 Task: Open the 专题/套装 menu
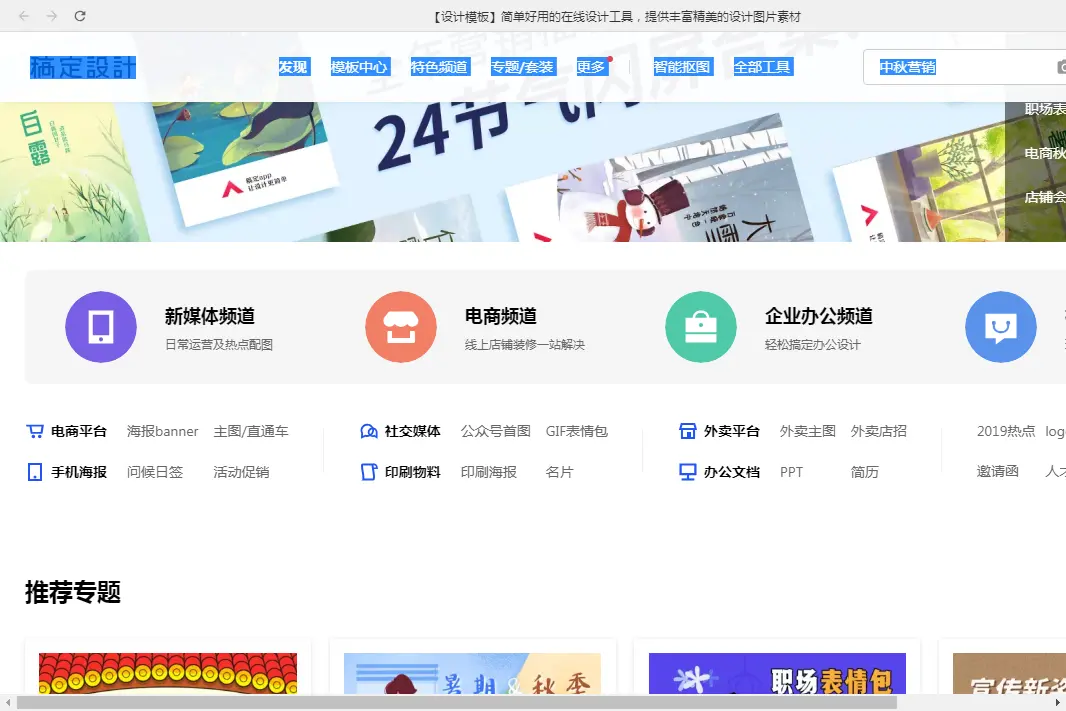click(x=523, y=67)
